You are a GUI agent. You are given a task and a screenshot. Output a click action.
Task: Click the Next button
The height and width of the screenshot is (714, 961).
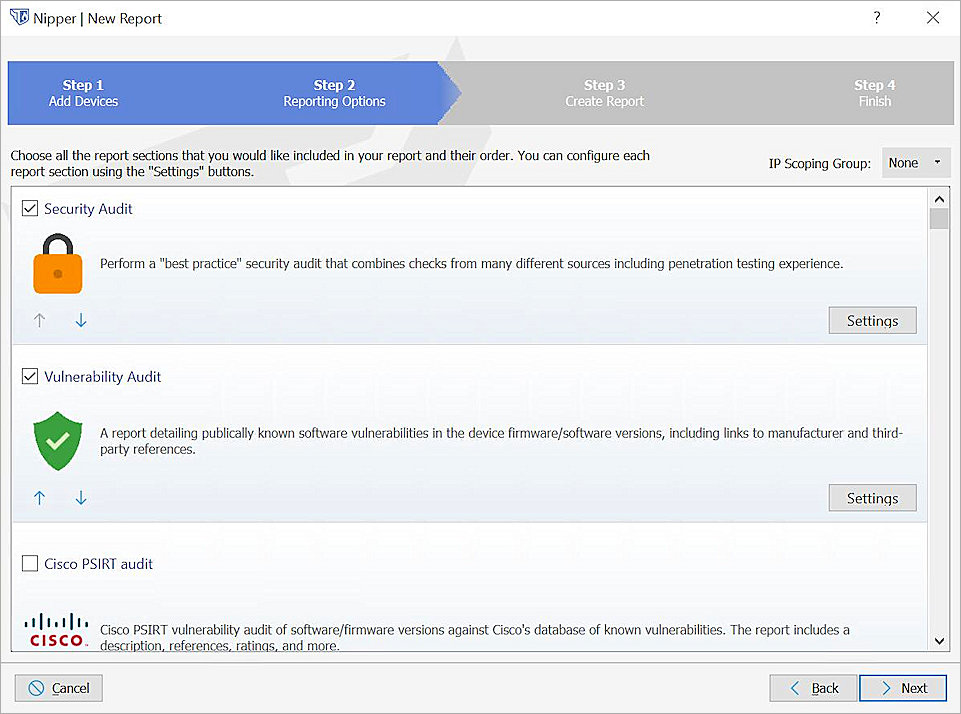click(902, 688)
